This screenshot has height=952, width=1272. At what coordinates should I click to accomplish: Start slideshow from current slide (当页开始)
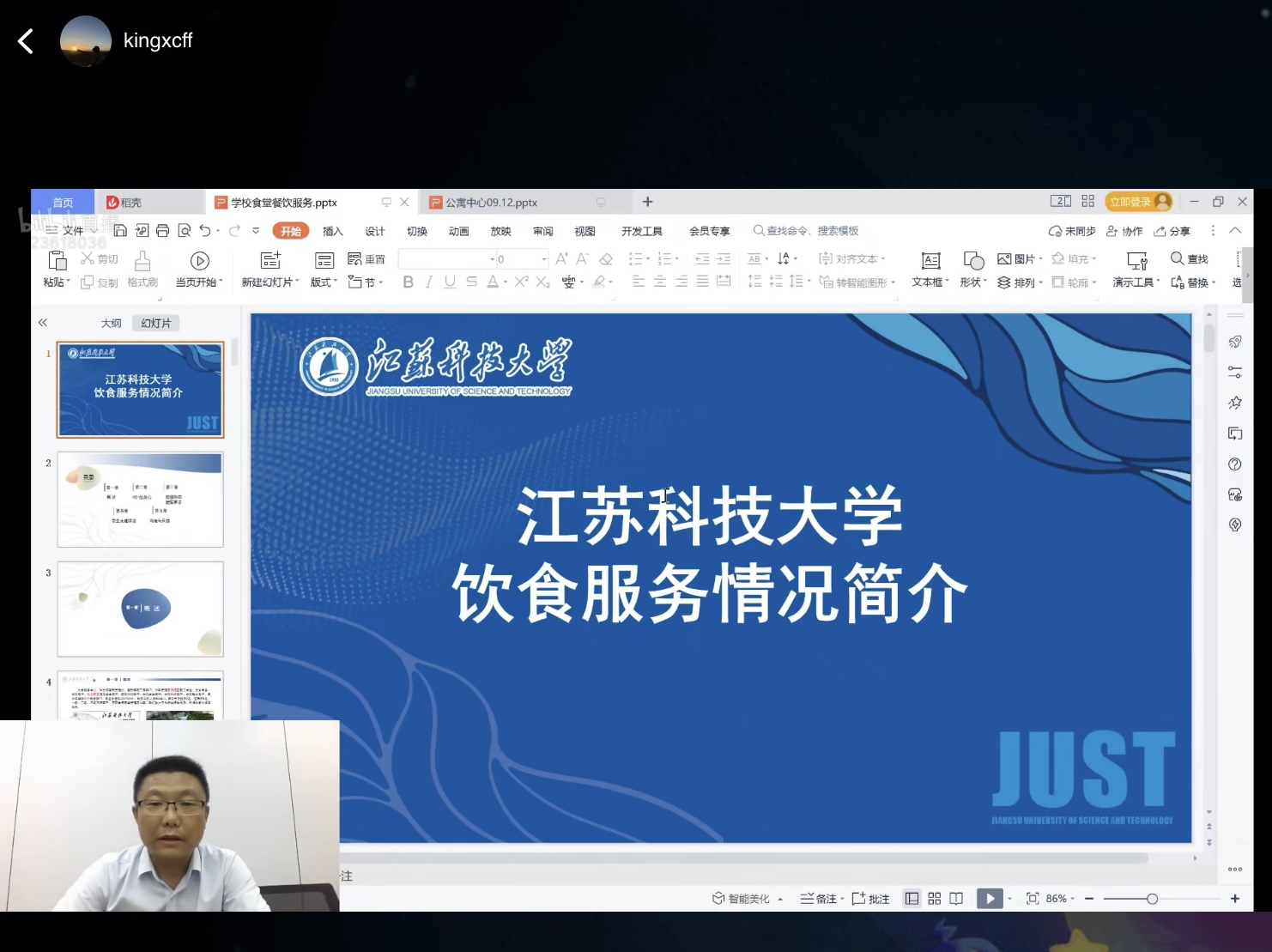pos(199,269)
